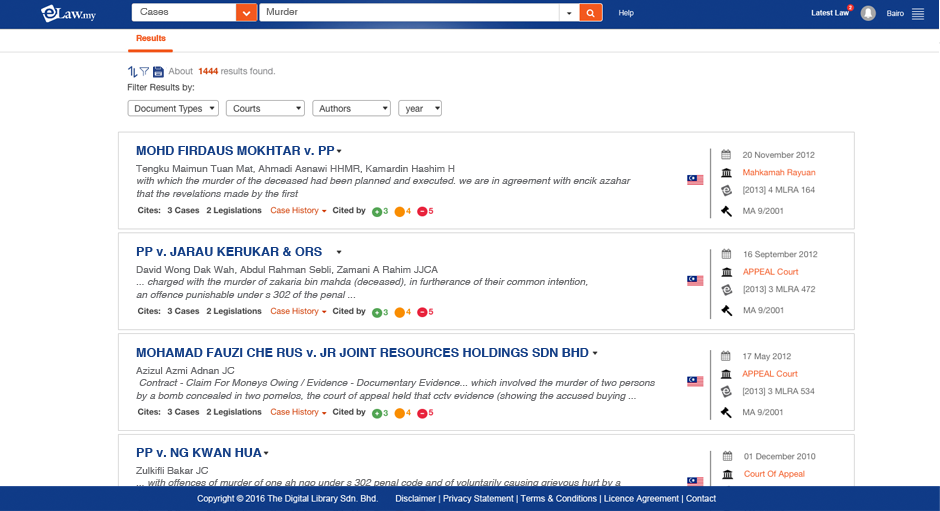
Task: Select the Results tab
Action: [151, 39]
